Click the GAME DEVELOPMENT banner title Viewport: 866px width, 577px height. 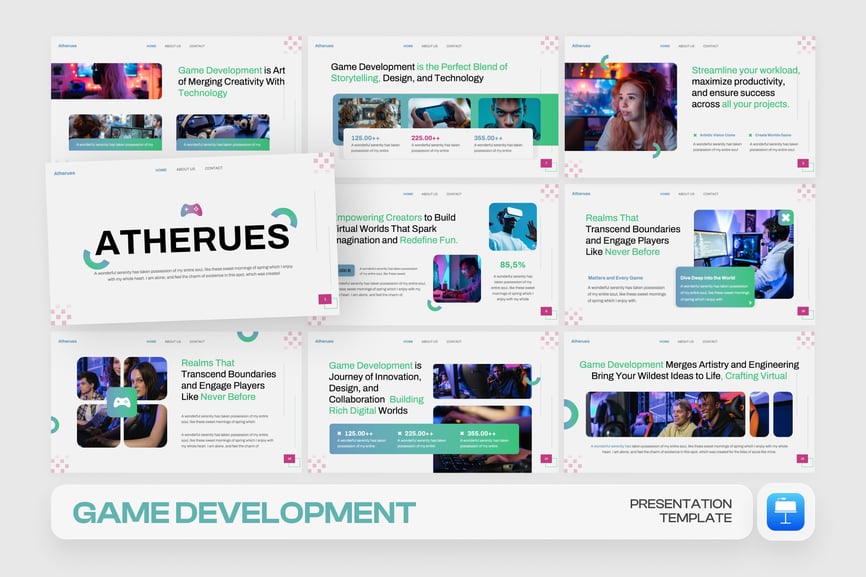244,512
